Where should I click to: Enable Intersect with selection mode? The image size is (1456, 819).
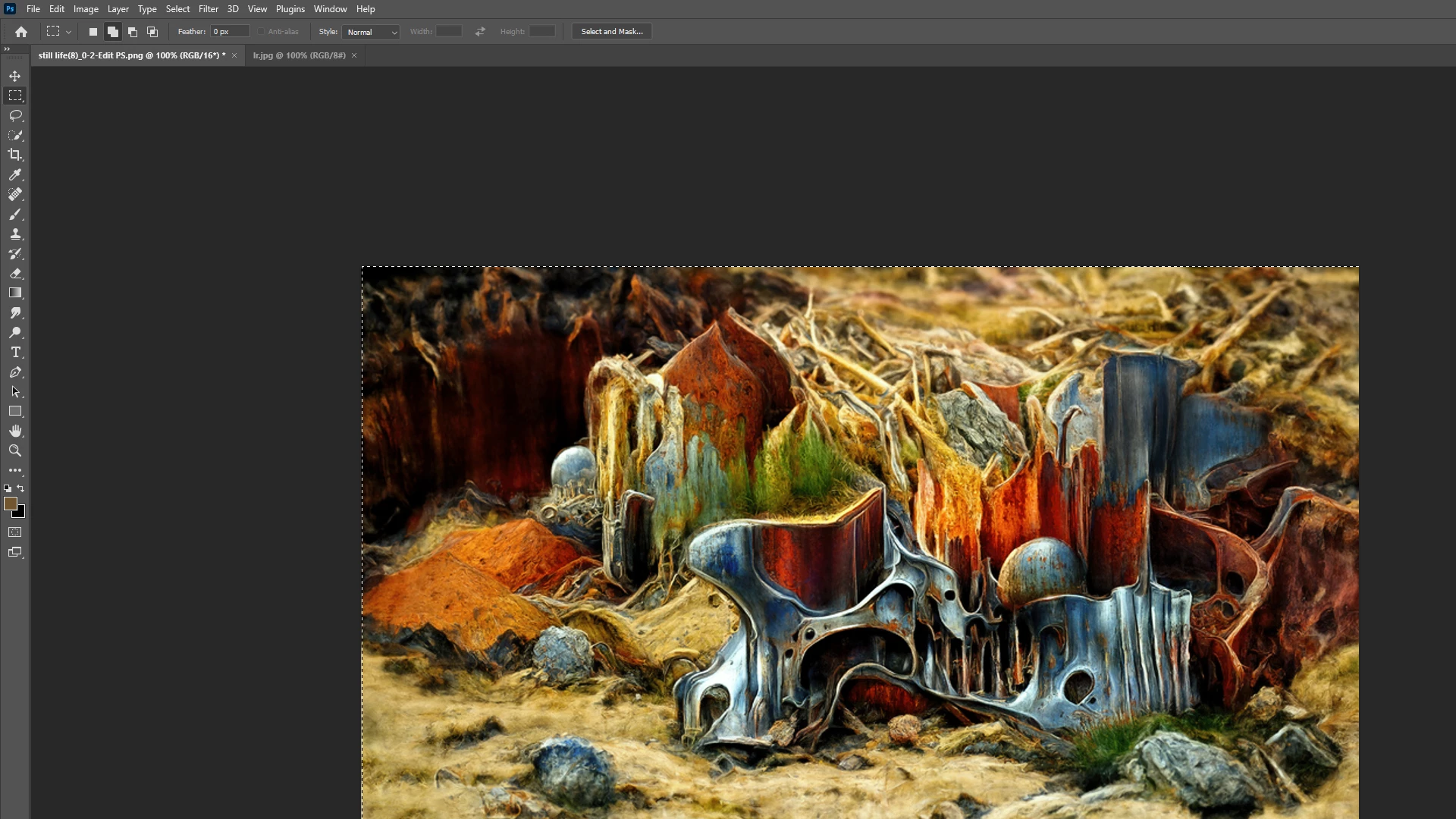[x=152, y=32]
